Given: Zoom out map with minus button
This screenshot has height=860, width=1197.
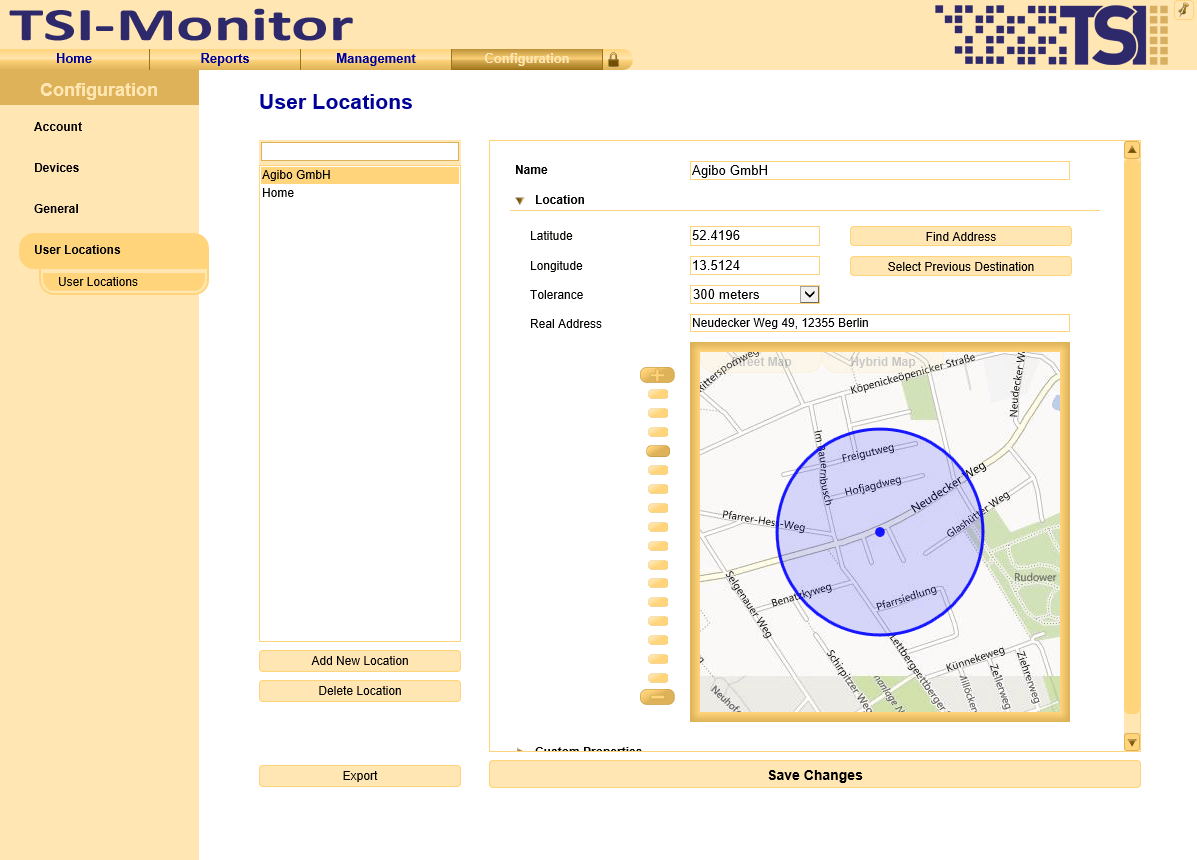Looking at the screenshot, I should (657, 697).
